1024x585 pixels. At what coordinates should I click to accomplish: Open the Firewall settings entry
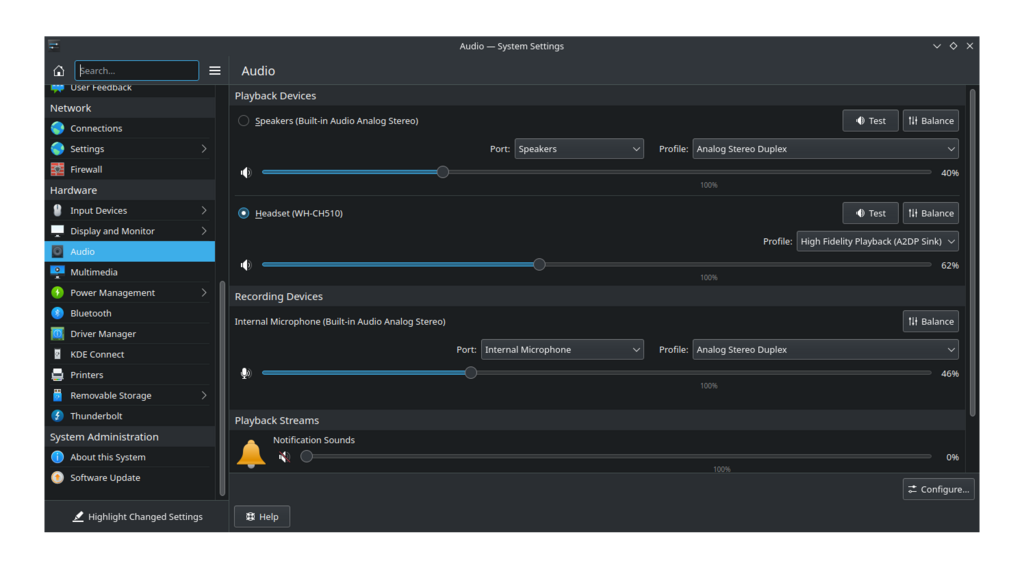(x=86, y=169)
